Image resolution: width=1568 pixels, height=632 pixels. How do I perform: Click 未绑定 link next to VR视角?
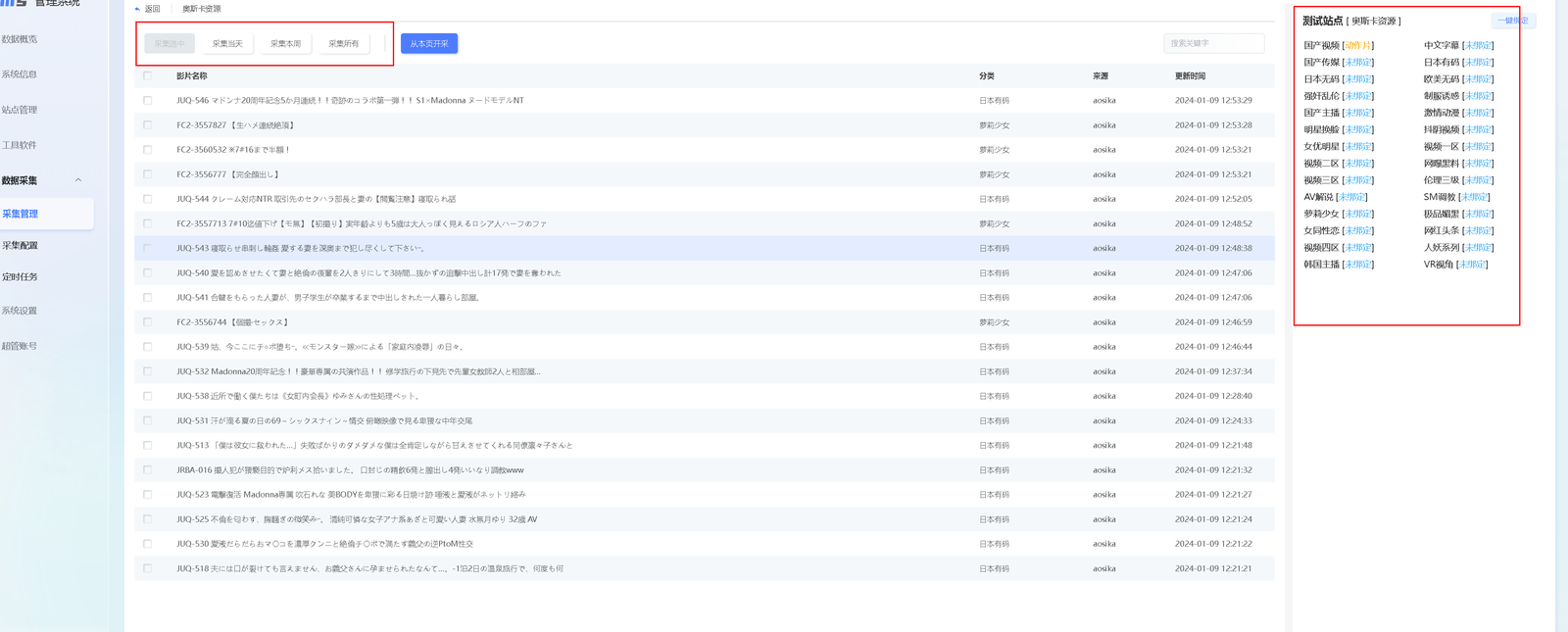pyautogui.click(x=1472, y=265)
